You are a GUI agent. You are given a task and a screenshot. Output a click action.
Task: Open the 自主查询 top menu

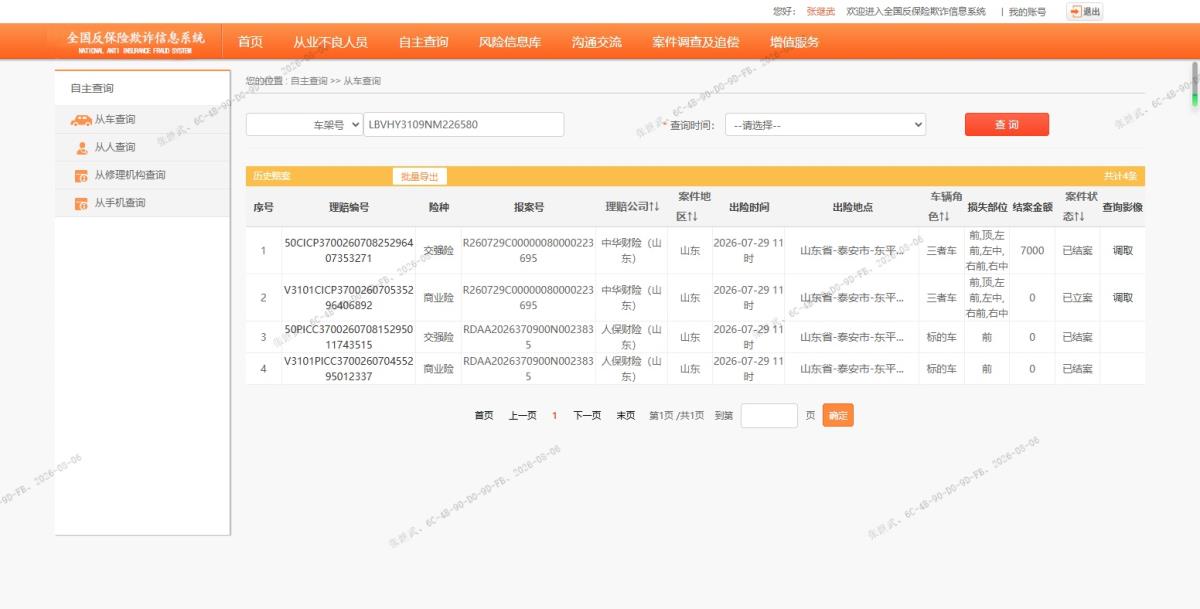[423, 42]
